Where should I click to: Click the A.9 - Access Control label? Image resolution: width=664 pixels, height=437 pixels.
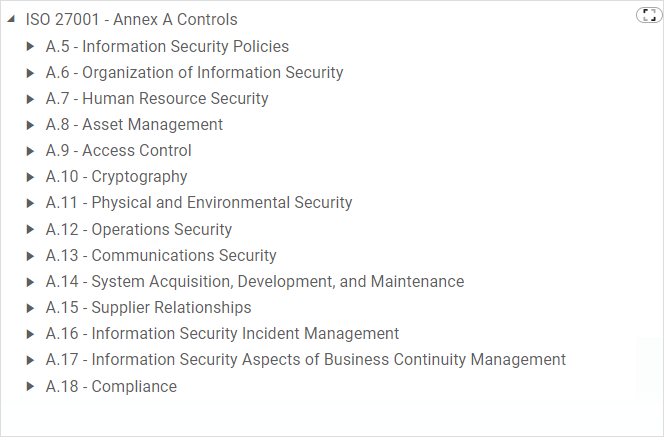coord(119,151)
